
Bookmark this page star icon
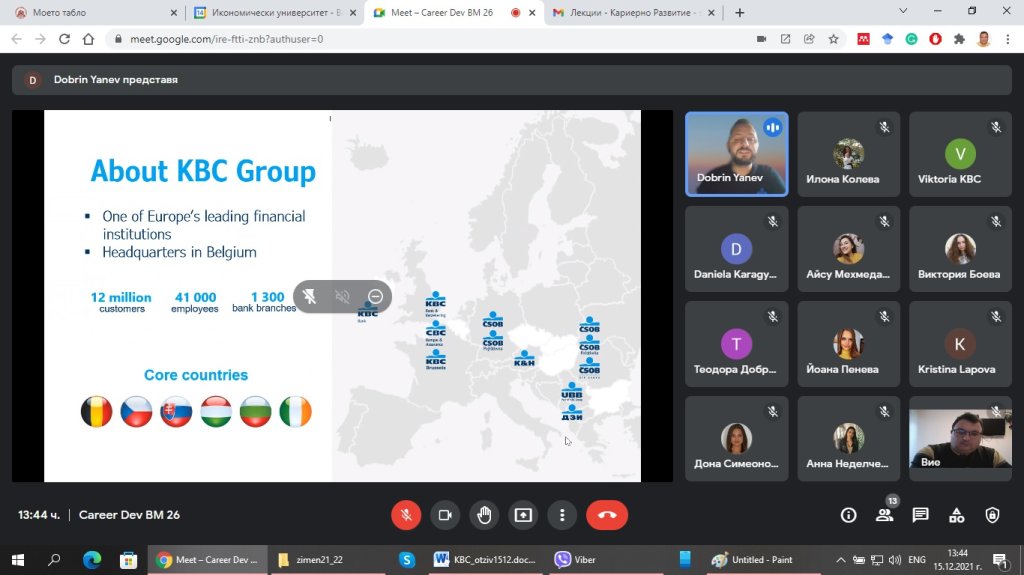pos(833,39)
